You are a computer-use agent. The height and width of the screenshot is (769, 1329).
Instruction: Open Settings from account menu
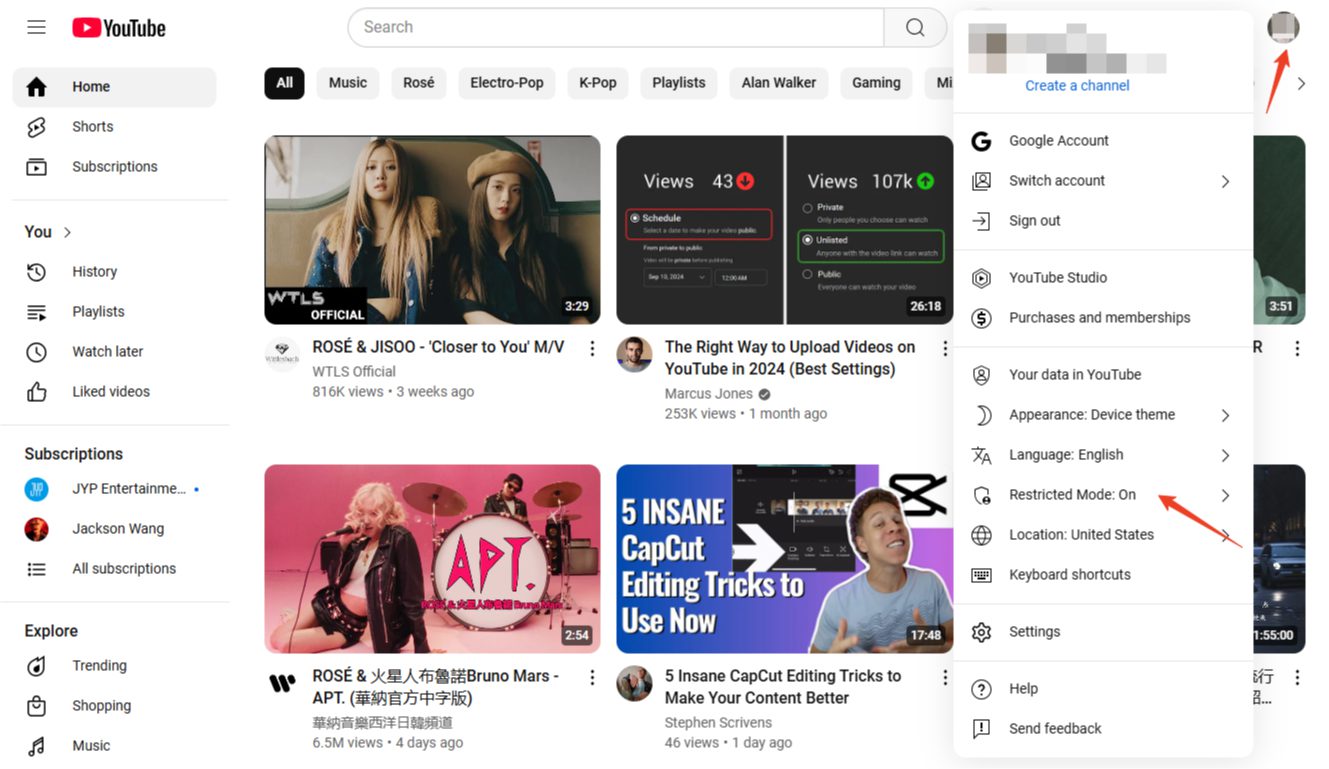click(1103, 632)
